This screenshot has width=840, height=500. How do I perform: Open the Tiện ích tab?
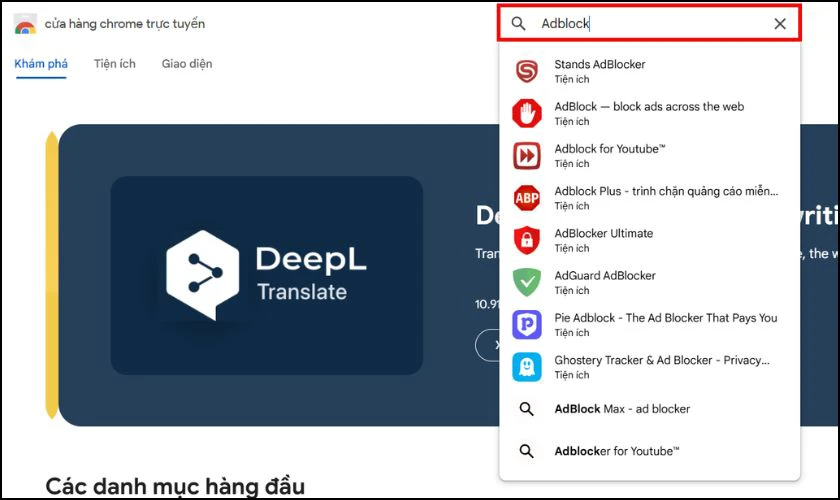115,64
